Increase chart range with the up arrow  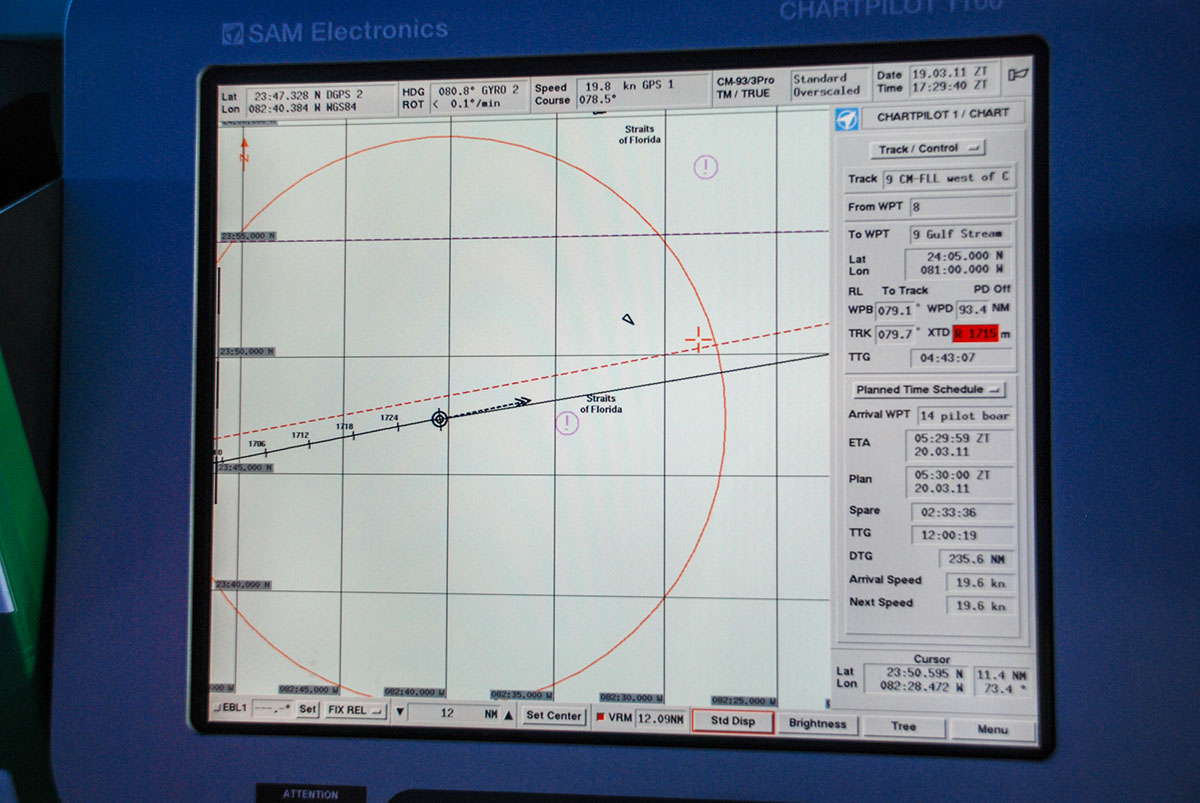508,715
